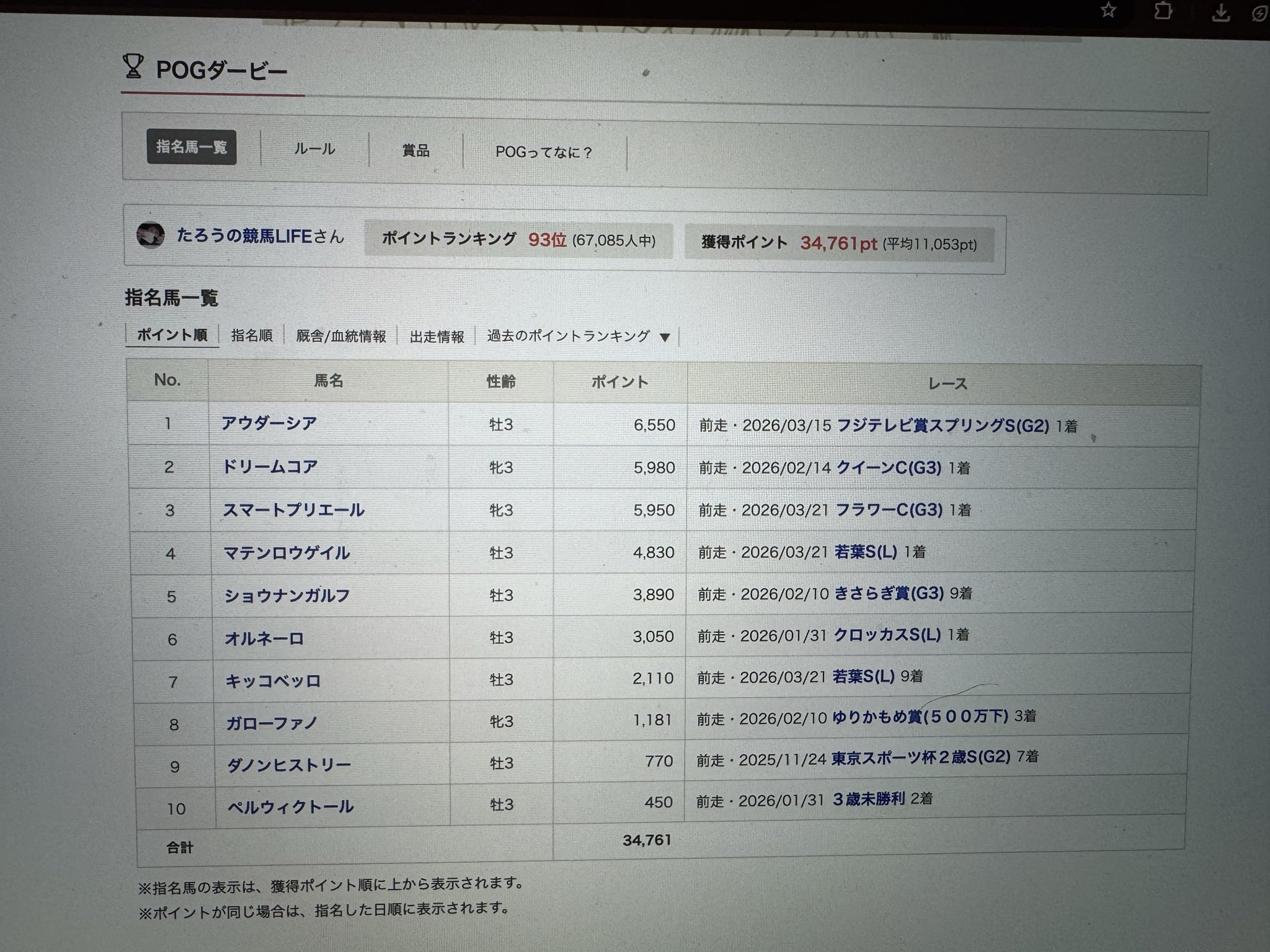This screenshot has height=952, width=1270.
Task: Click the POGダービー trophy icon
Action: coord(133,67)
